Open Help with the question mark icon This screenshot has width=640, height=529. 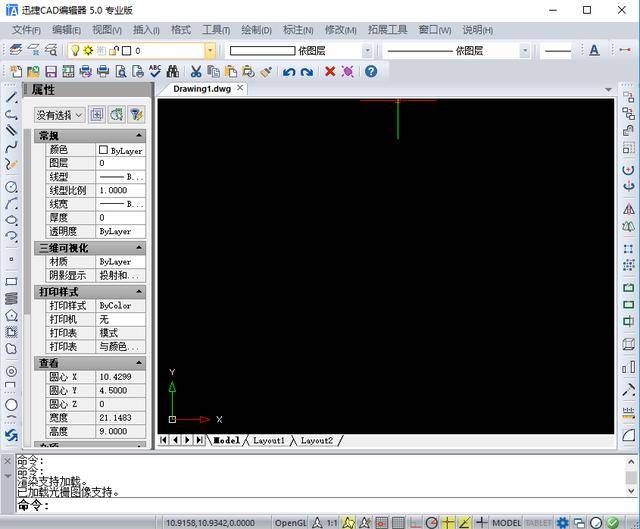pyautogui.click(x=371, y=72)
